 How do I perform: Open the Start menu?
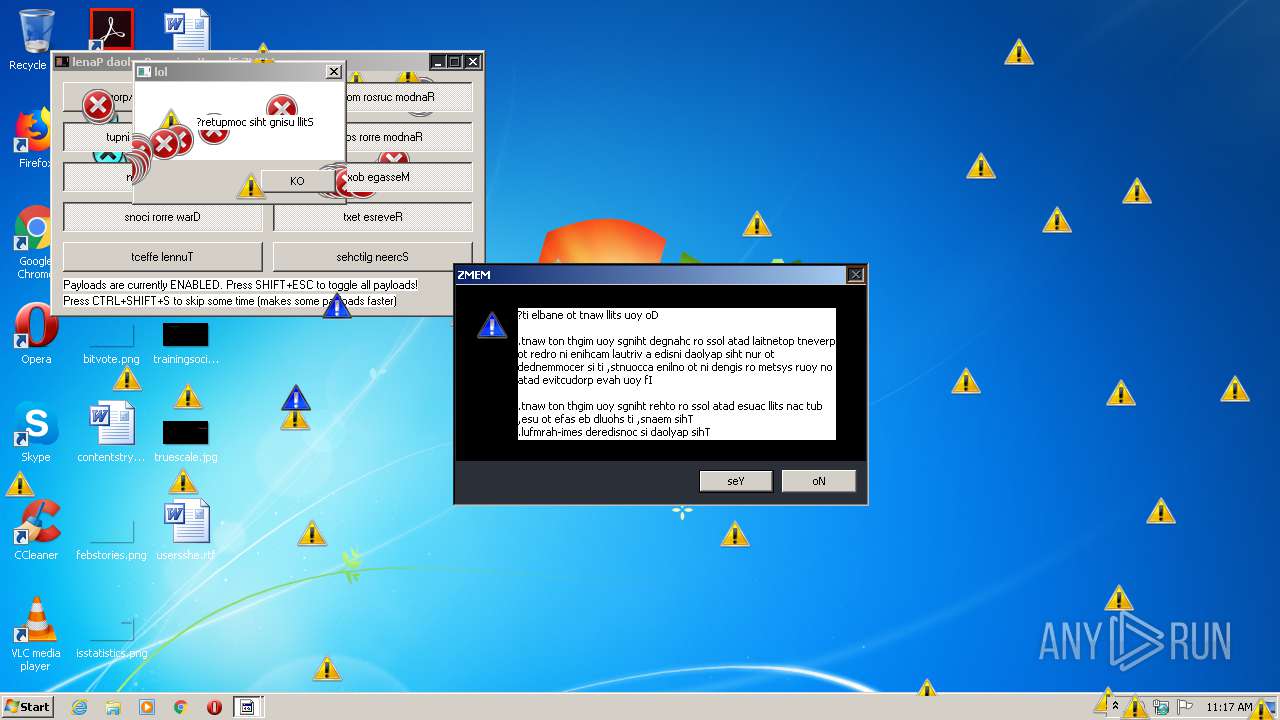pos(27,707)
